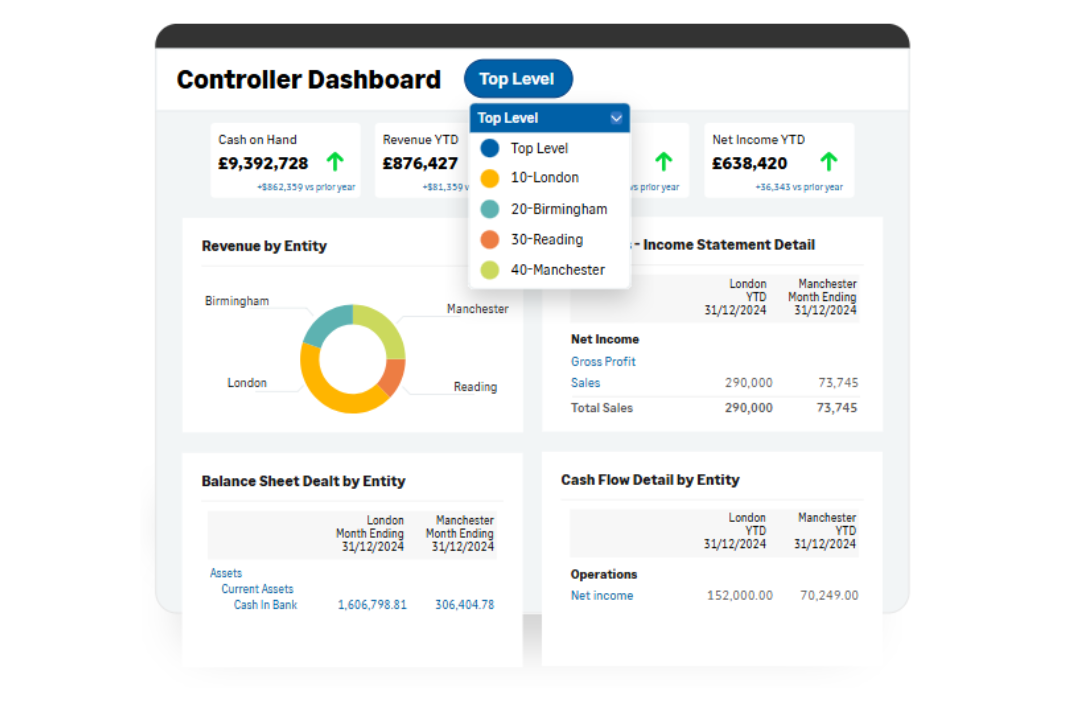This screenshot has width=1080, height=720.
Task: Click the chevron on the Top Level dropdown
Action: click(617, 117)
